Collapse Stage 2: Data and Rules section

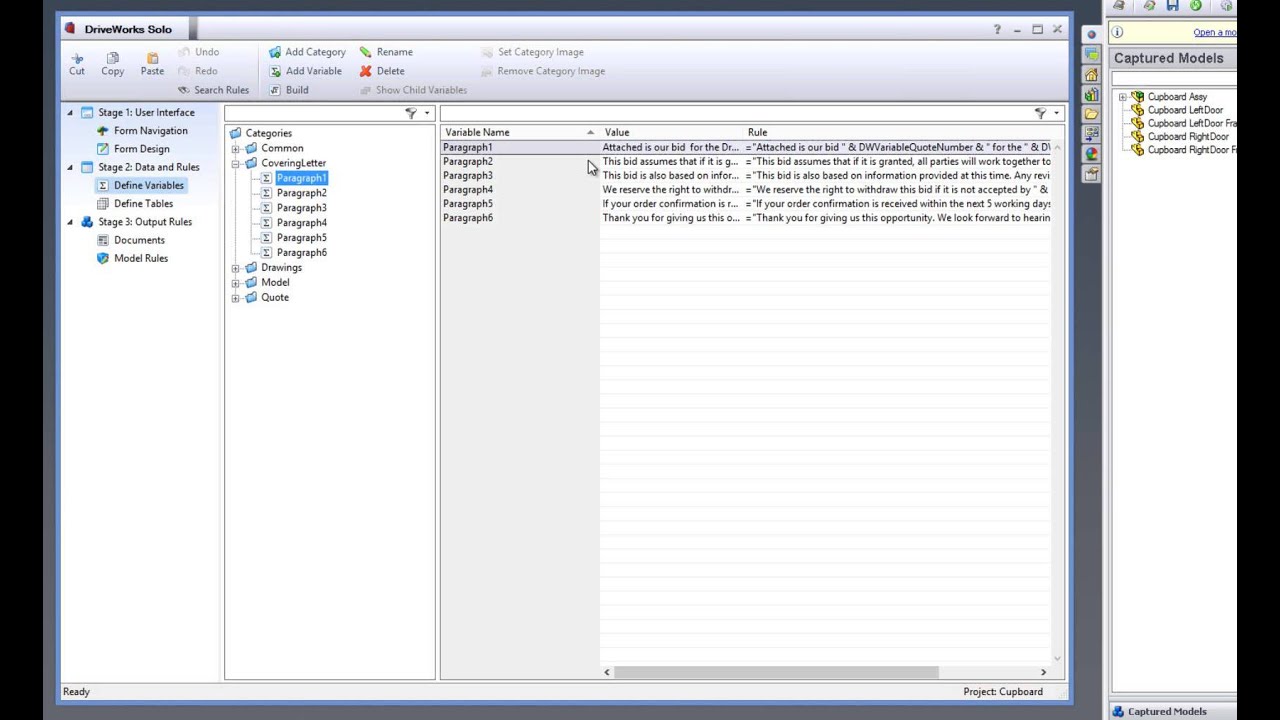click(70, 167)
